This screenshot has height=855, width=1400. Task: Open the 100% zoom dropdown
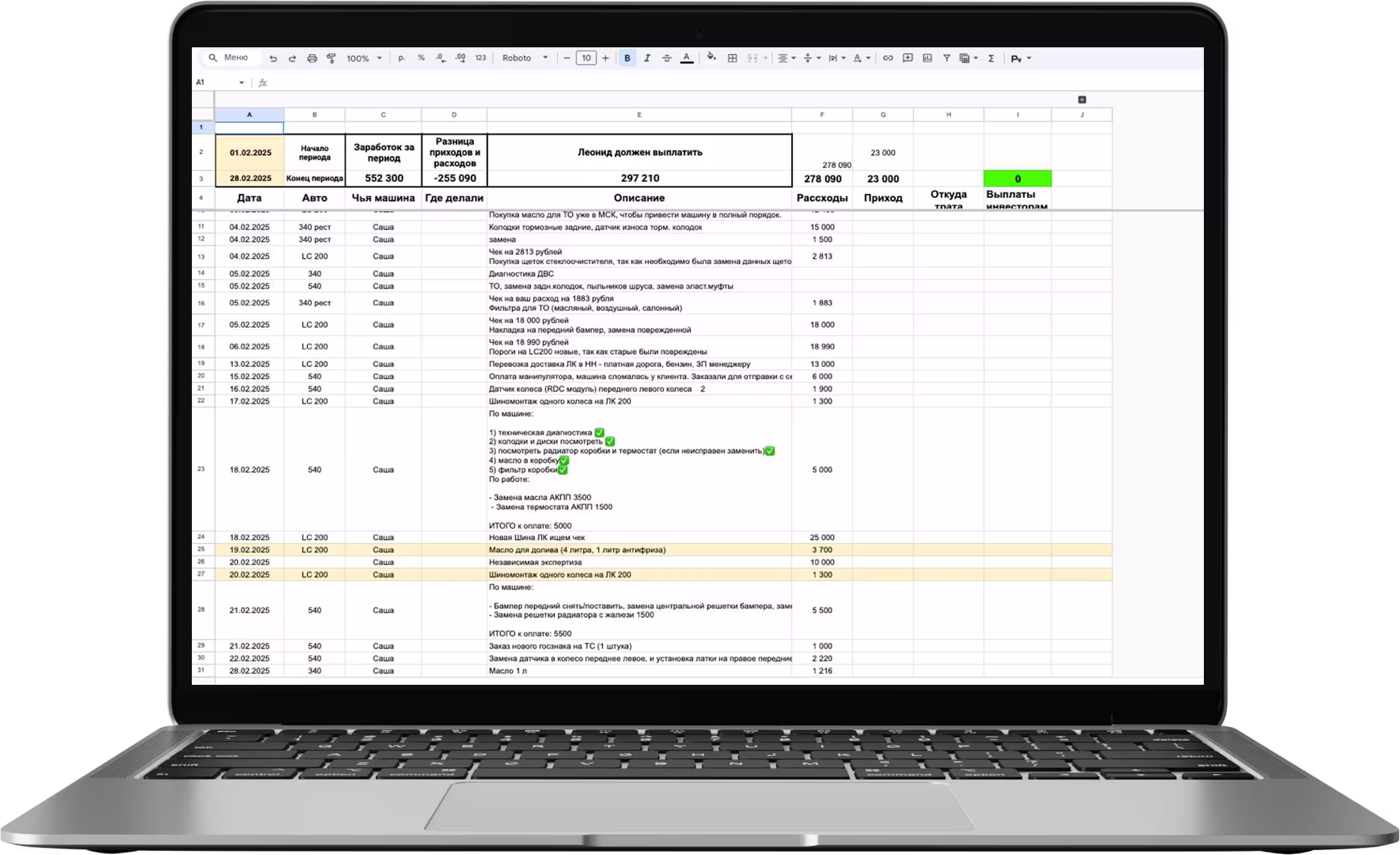click(364, 58)
